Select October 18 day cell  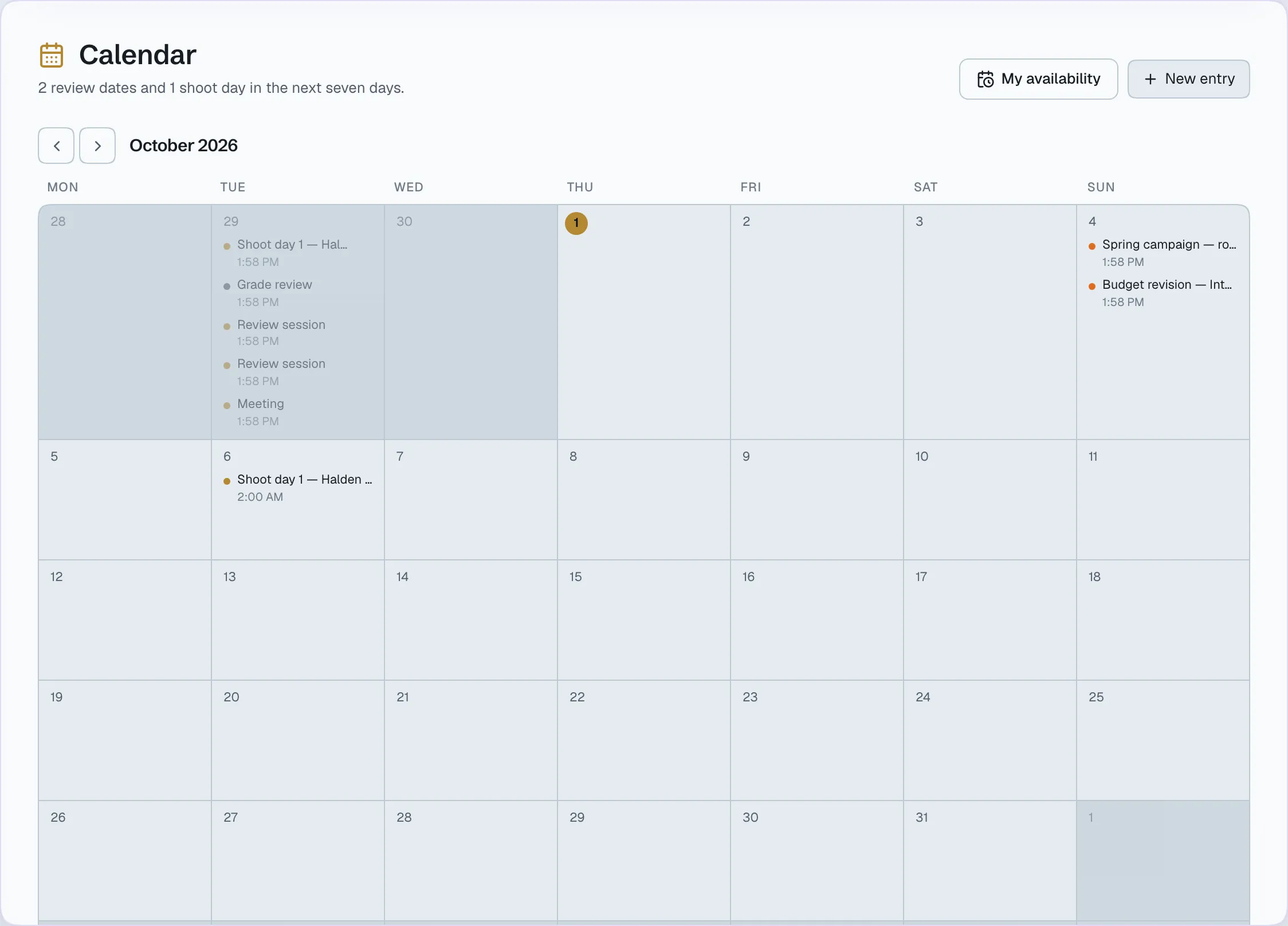[1163, 620]
